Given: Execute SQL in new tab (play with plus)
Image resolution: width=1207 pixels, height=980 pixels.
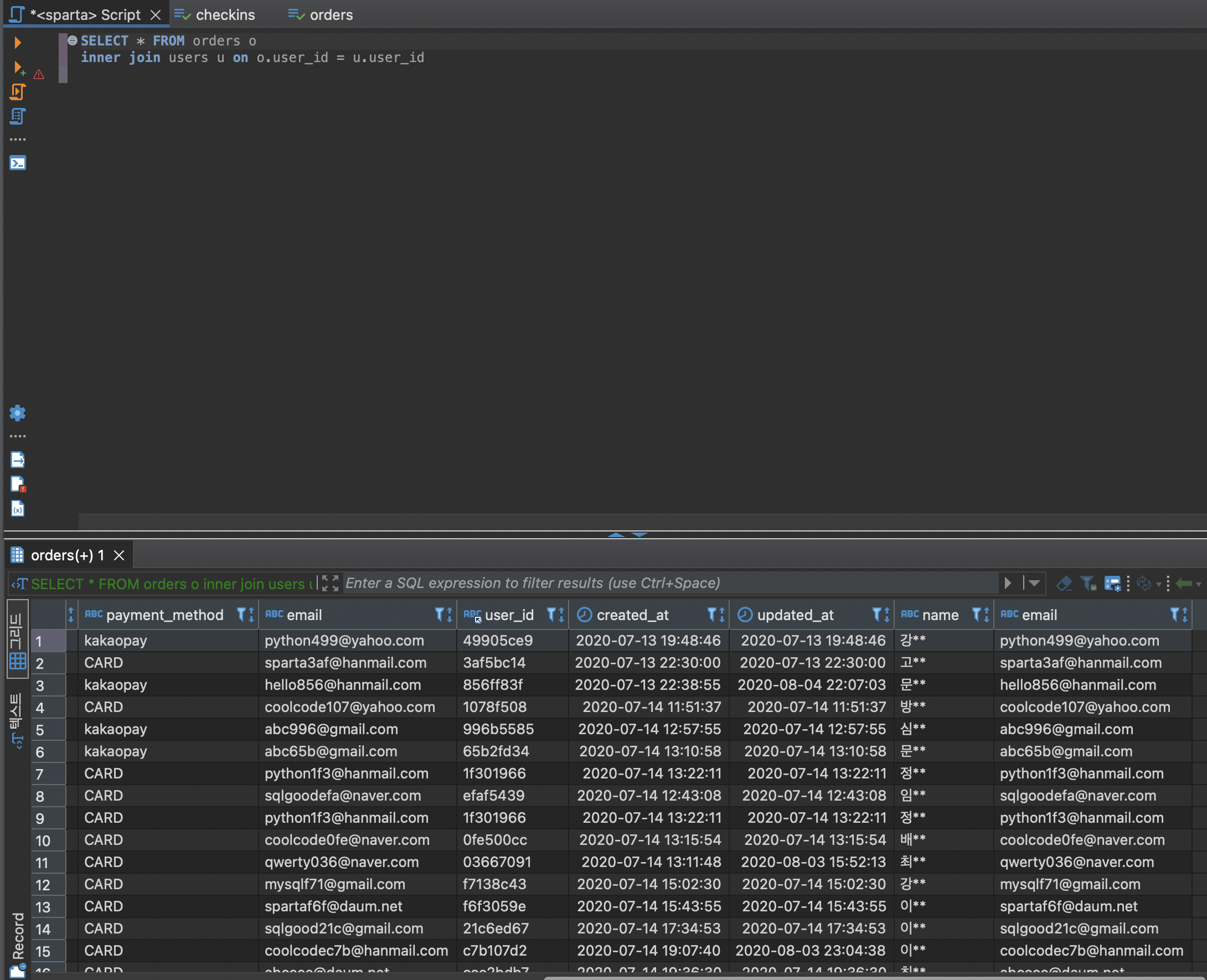Looking at the screenshot, I should [19, 68].
